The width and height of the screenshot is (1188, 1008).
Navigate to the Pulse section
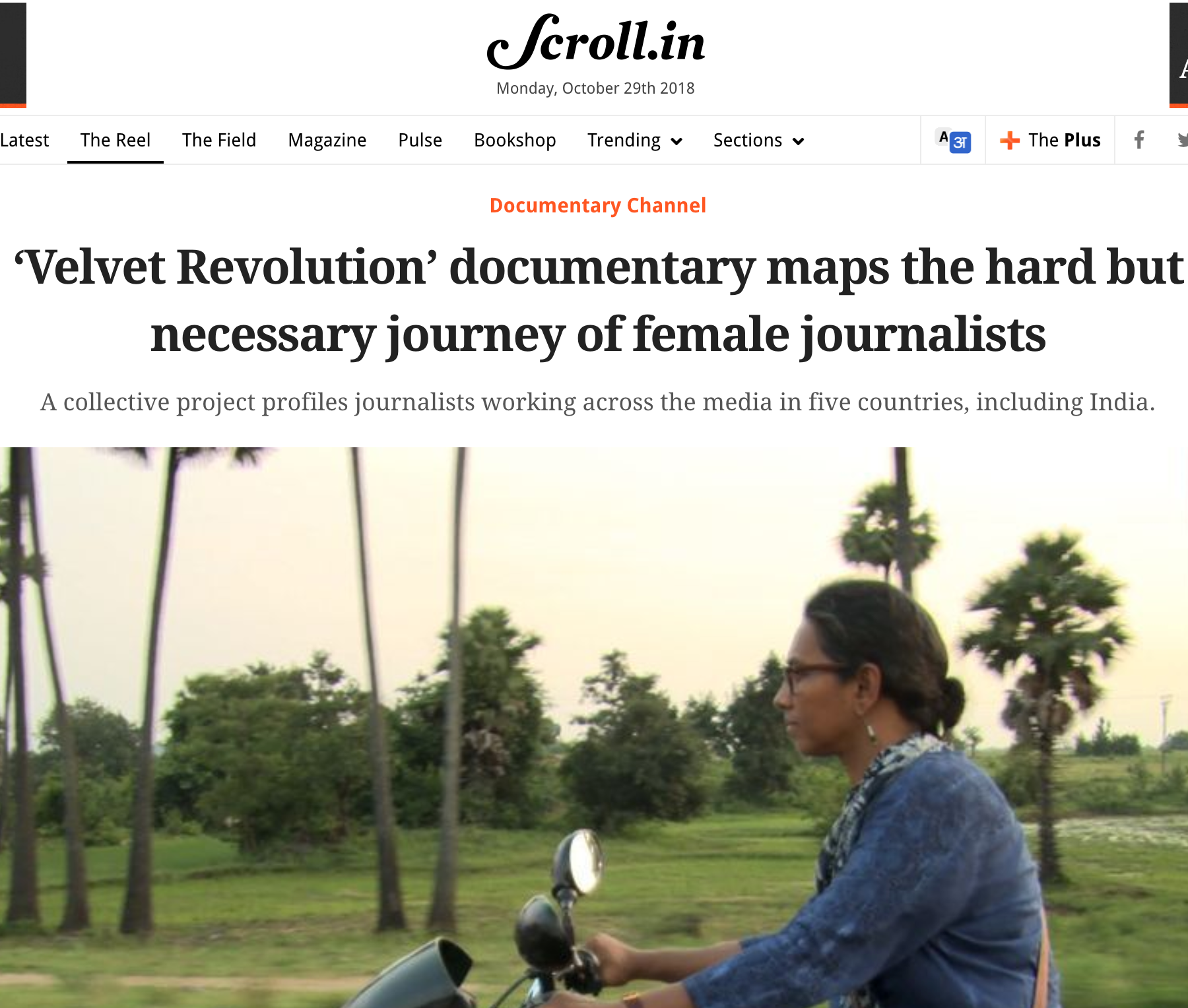420,140
